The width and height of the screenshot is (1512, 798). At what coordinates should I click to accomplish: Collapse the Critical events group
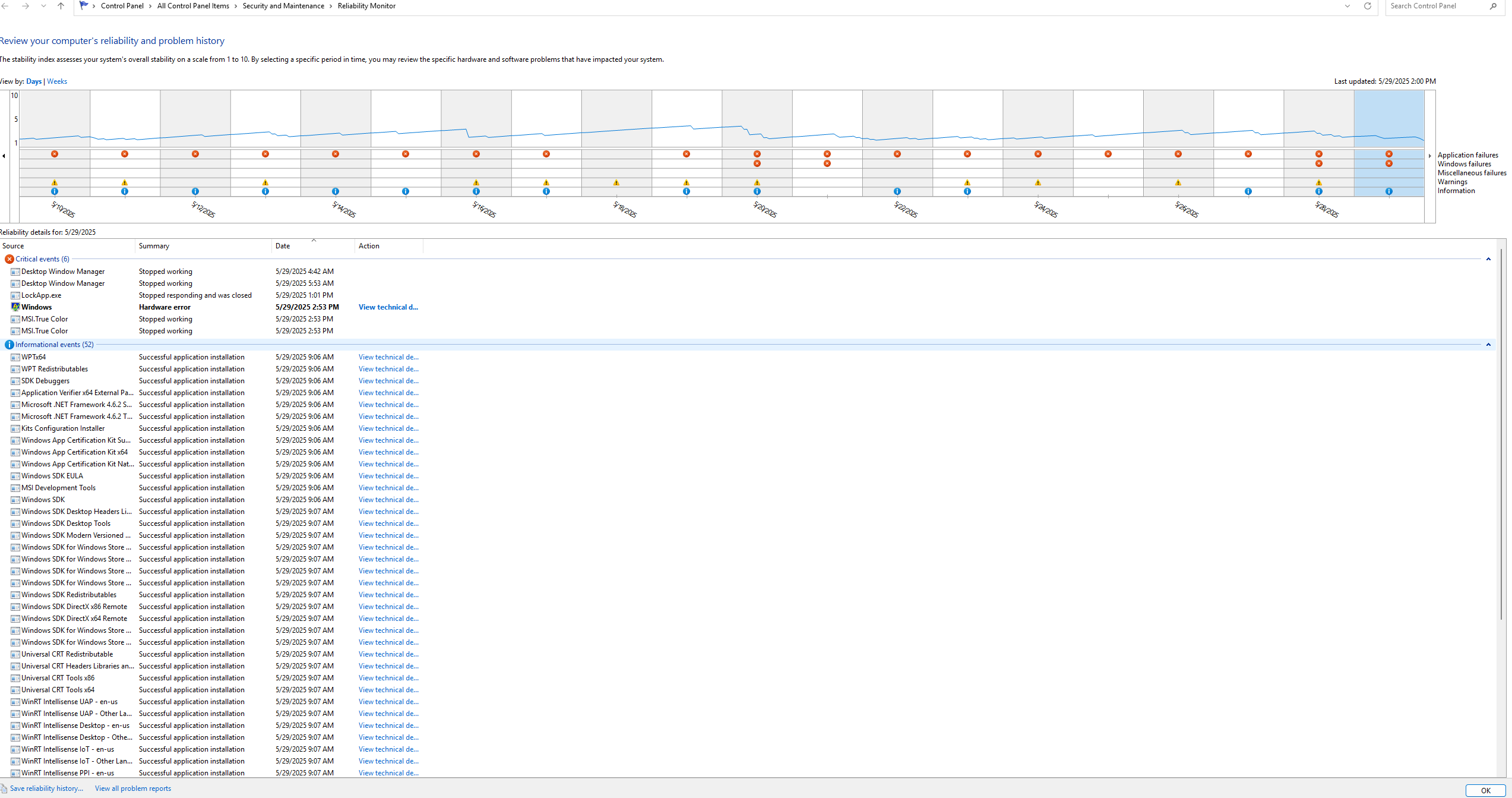click(1488, 259)
